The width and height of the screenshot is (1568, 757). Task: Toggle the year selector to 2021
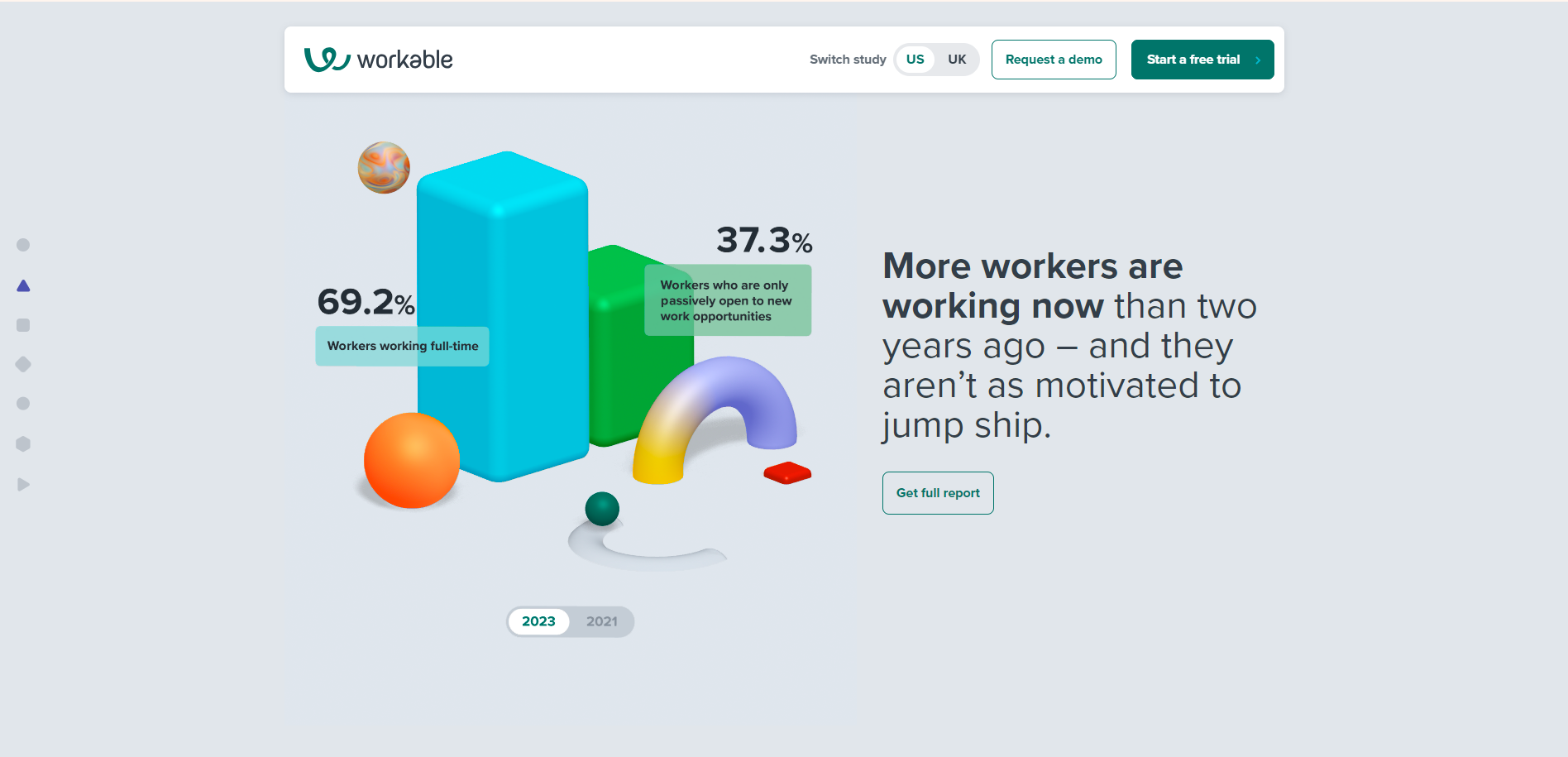pyautogui.click(x=603, y=621)
